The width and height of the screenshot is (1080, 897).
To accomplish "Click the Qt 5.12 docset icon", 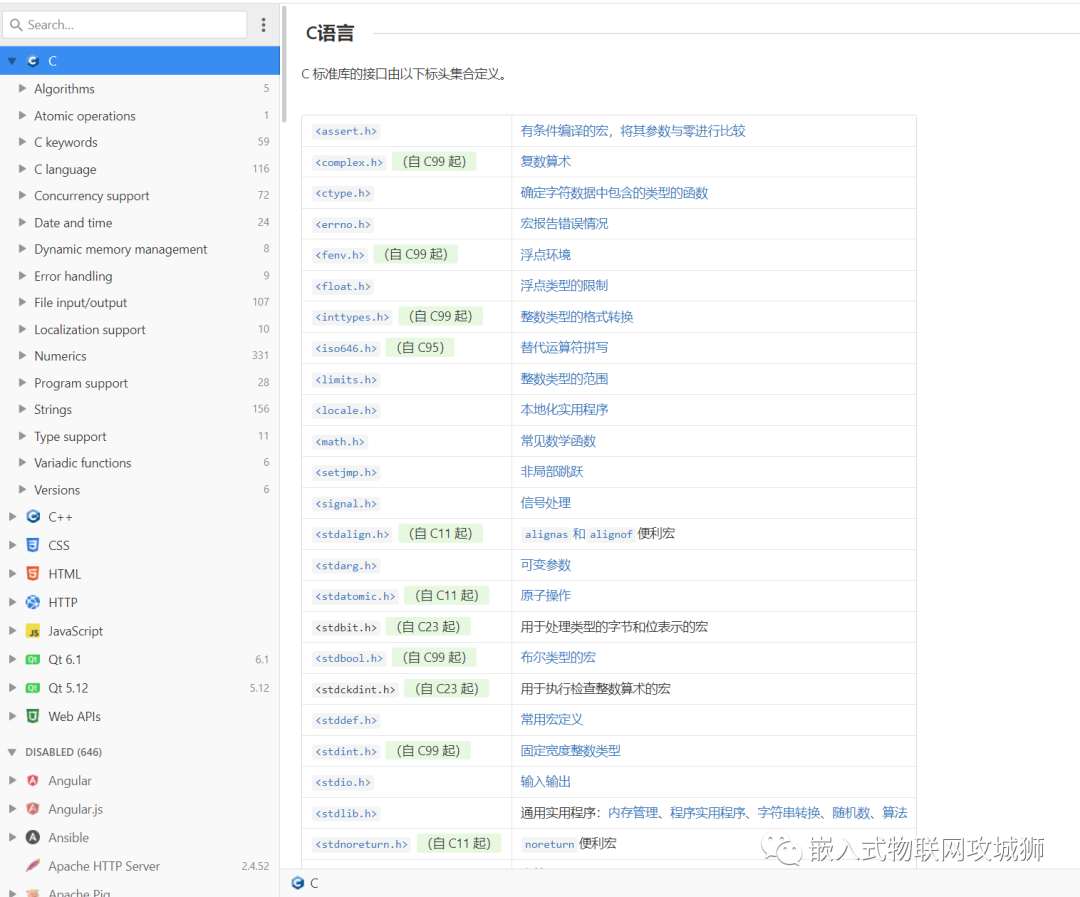I will 32,688.
